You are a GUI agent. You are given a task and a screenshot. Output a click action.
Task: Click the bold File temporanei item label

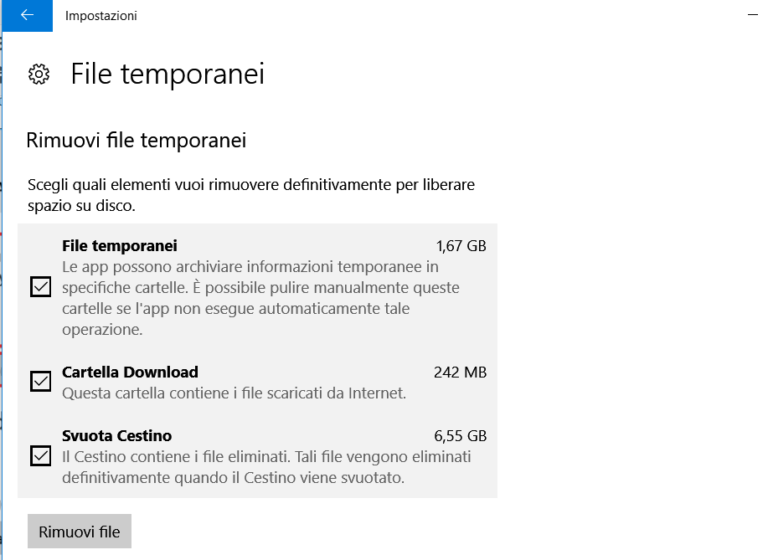[x=119, y=246]
